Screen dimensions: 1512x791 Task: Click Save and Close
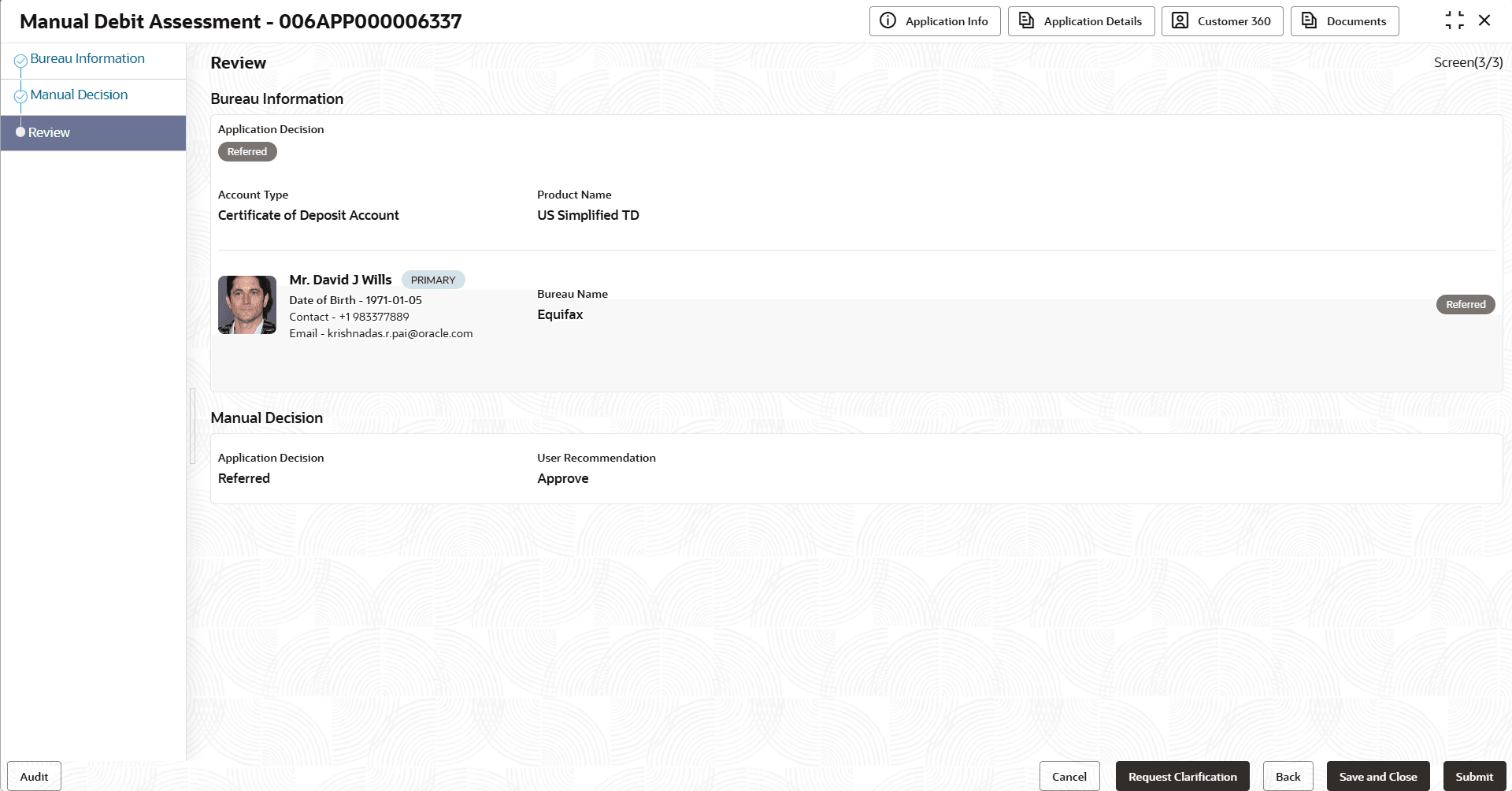coord(1378,776)
